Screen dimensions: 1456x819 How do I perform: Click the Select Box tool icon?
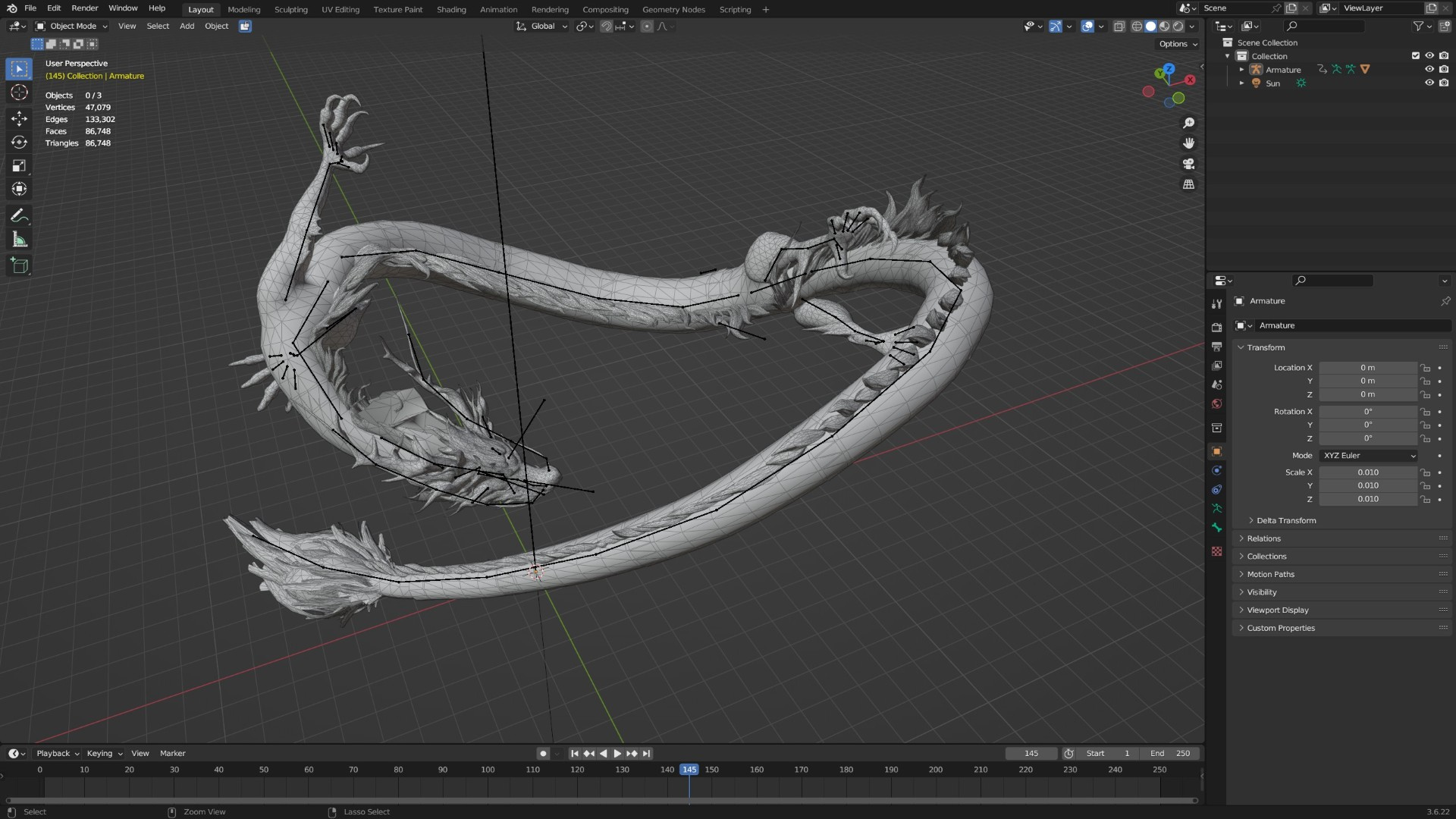19,69
